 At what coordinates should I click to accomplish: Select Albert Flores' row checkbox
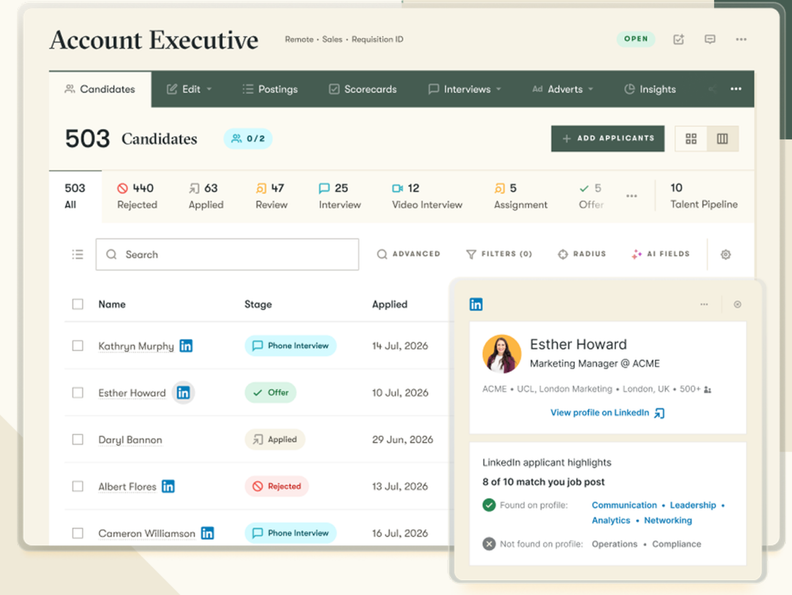(77, 486)
